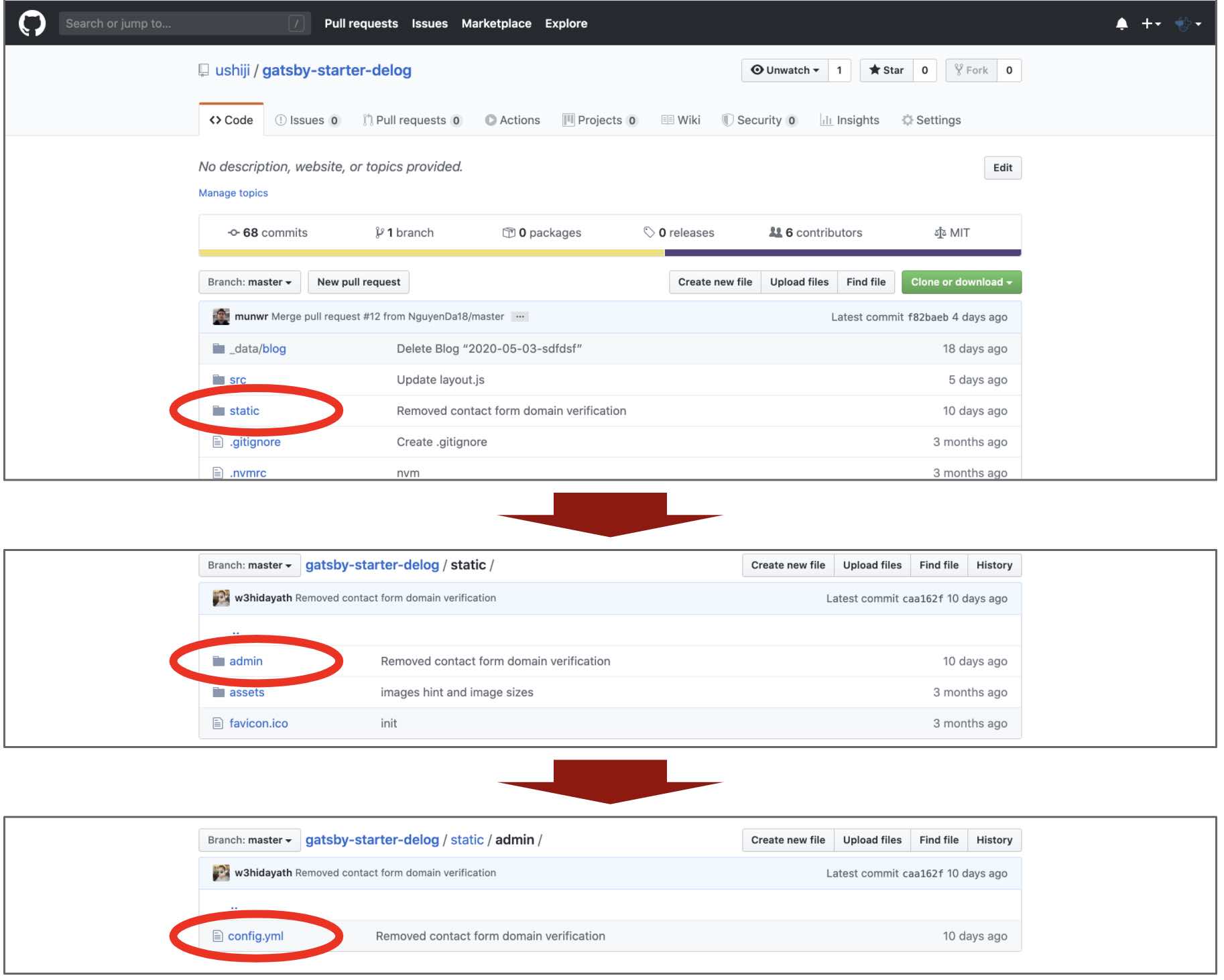This screenshot has height=980, width=1224.
Task: Click the GitHub Octocat logo
Action: [x=32, y=23]
